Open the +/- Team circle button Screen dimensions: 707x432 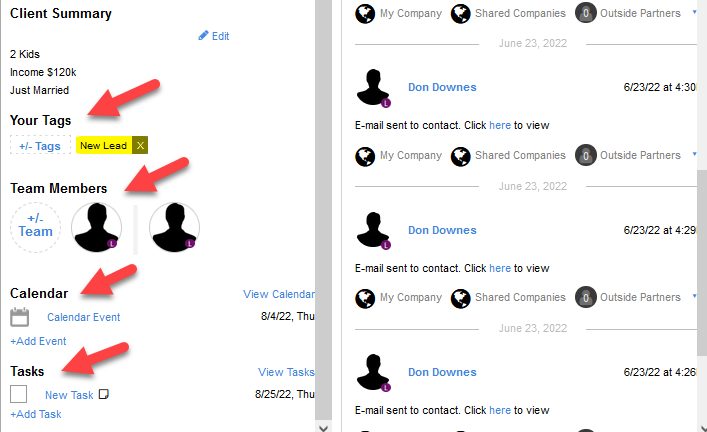click(x=35, y=226)
